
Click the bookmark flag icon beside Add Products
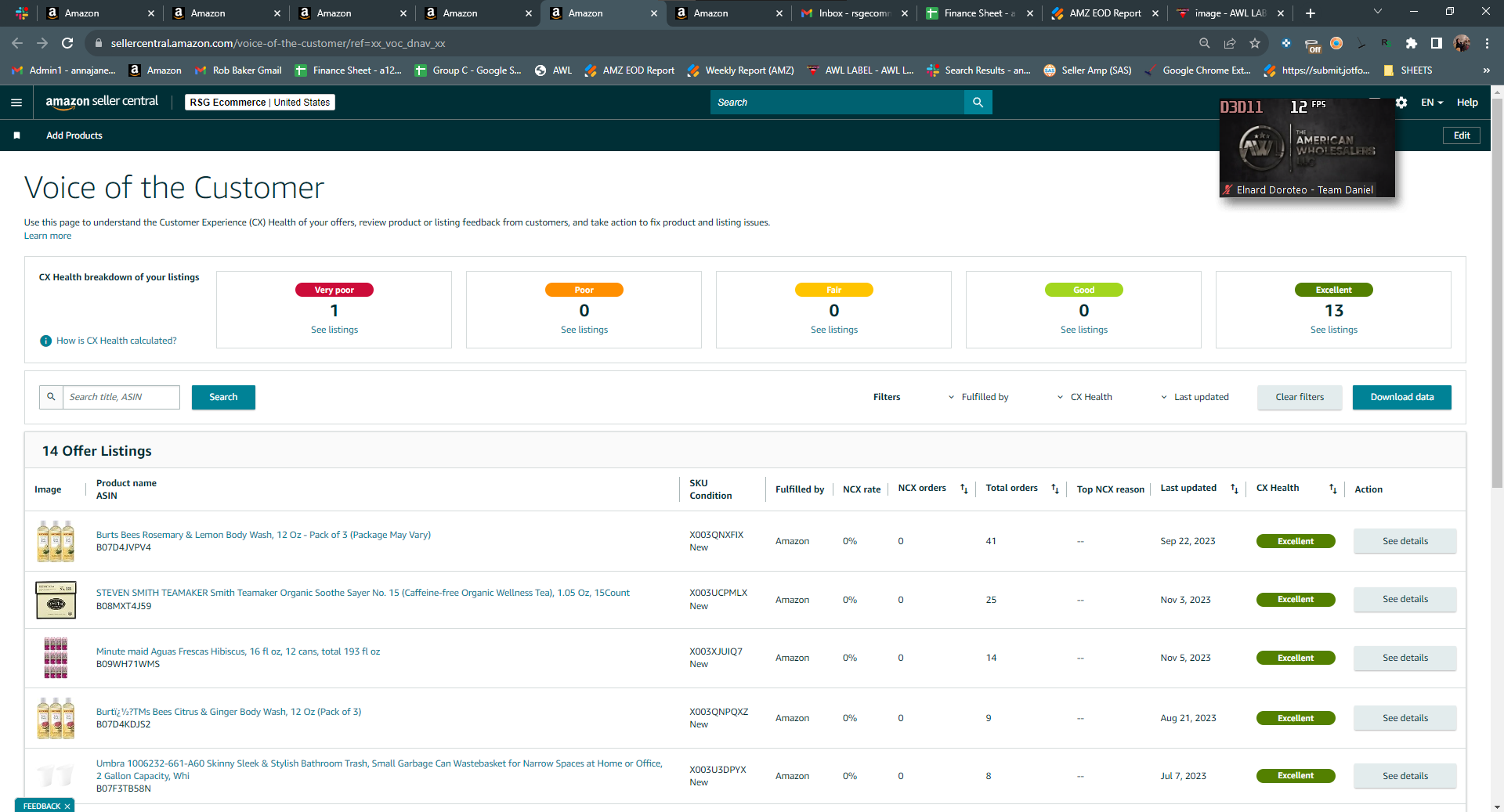[16, 135]
